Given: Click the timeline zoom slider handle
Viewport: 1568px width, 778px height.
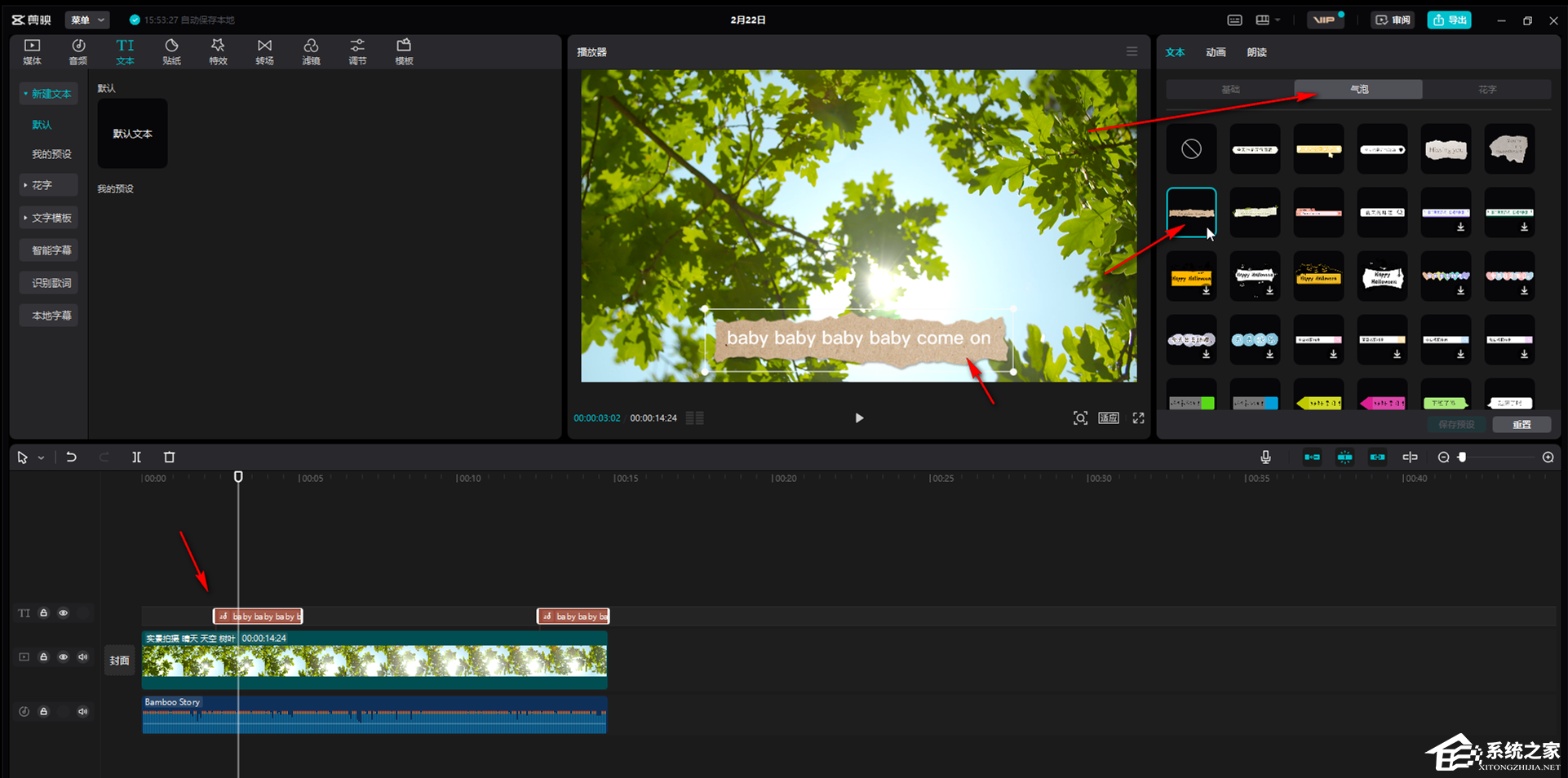Looking at the screenshot, I should coord(1462,458).
